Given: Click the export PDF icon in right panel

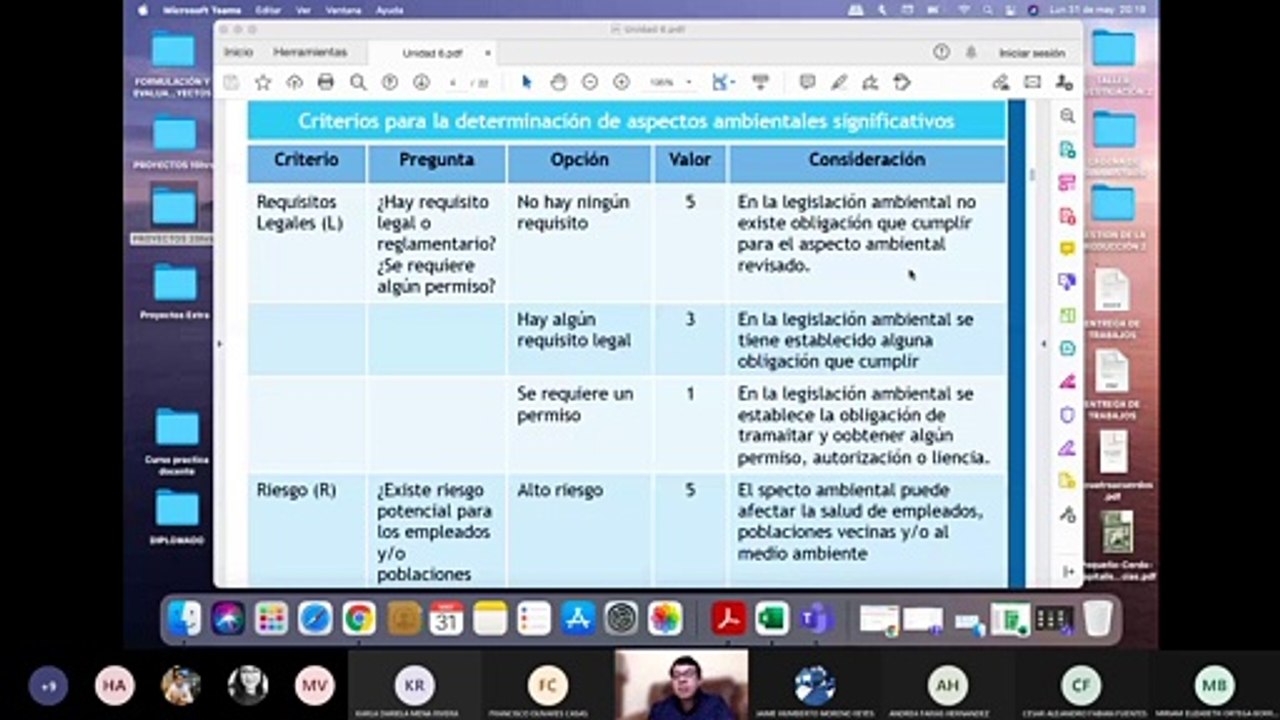Looking at the screenshot, I should [x=1067, y=149].
